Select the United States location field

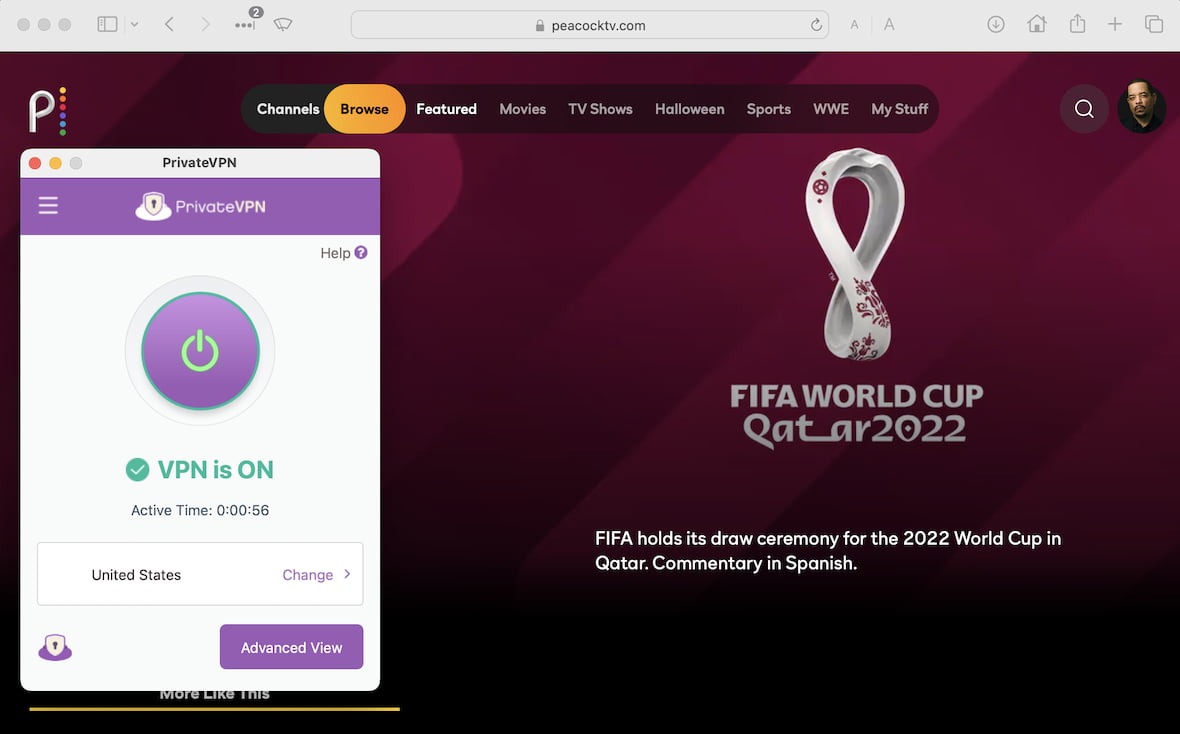(200, 574)
